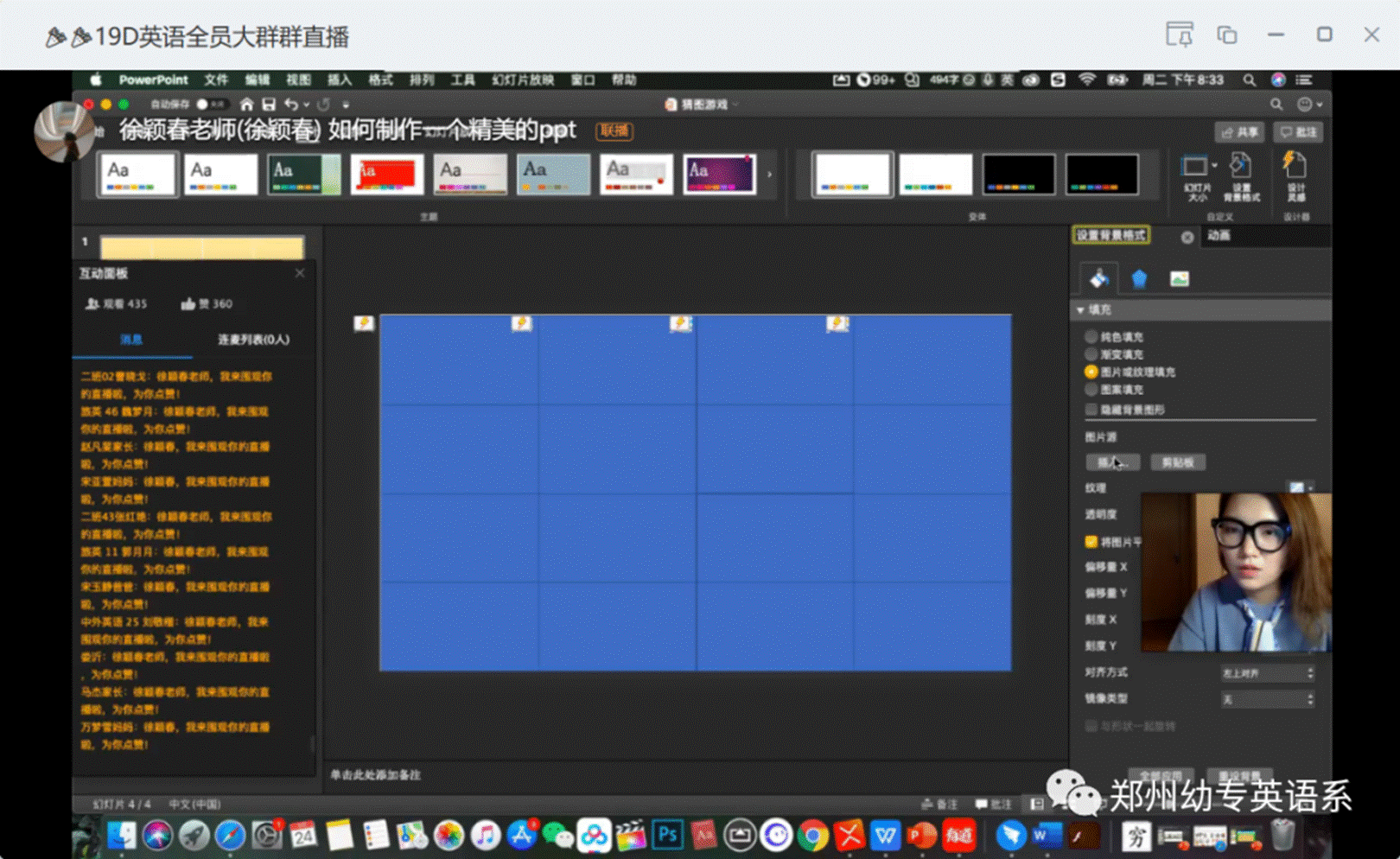The height and width of the screenshot is (859, 1400).
Task: Select 渐变填充 gradient fill radio button
Action: click(1091, 354)
